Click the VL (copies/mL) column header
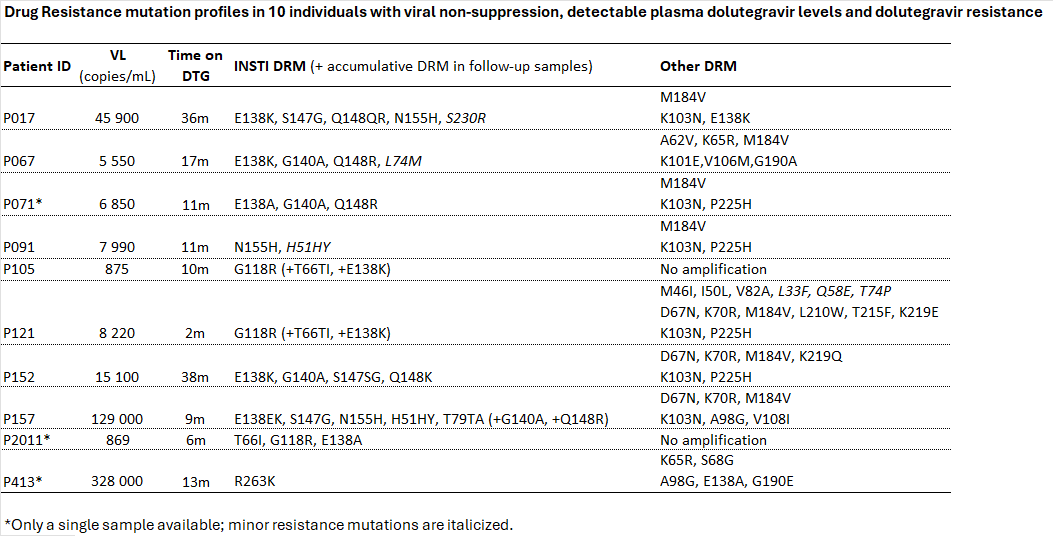Screen dimensions: 1053x536 click(118, 66)
